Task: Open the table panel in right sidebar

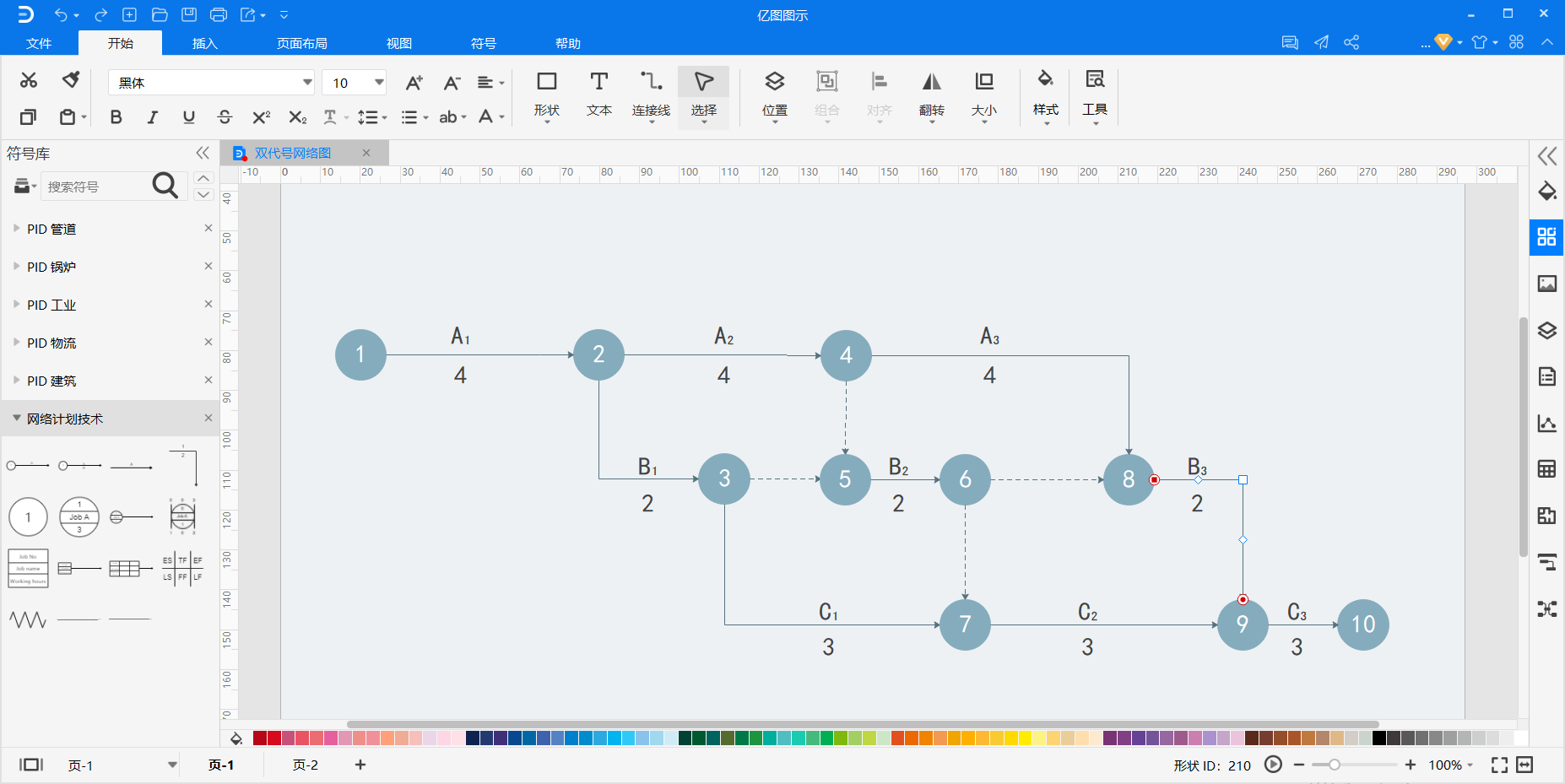Action: click(x=1546, y=469)
